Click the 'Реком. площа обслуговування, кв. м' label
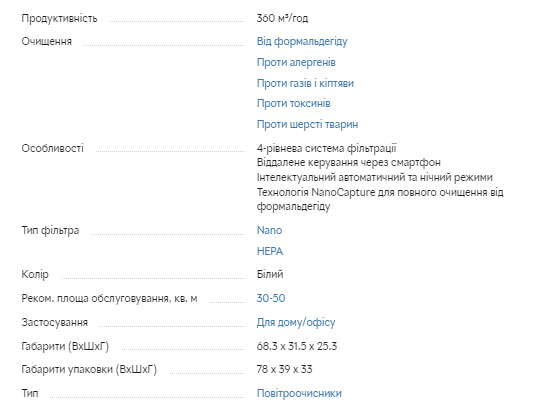 coord(109,298)
